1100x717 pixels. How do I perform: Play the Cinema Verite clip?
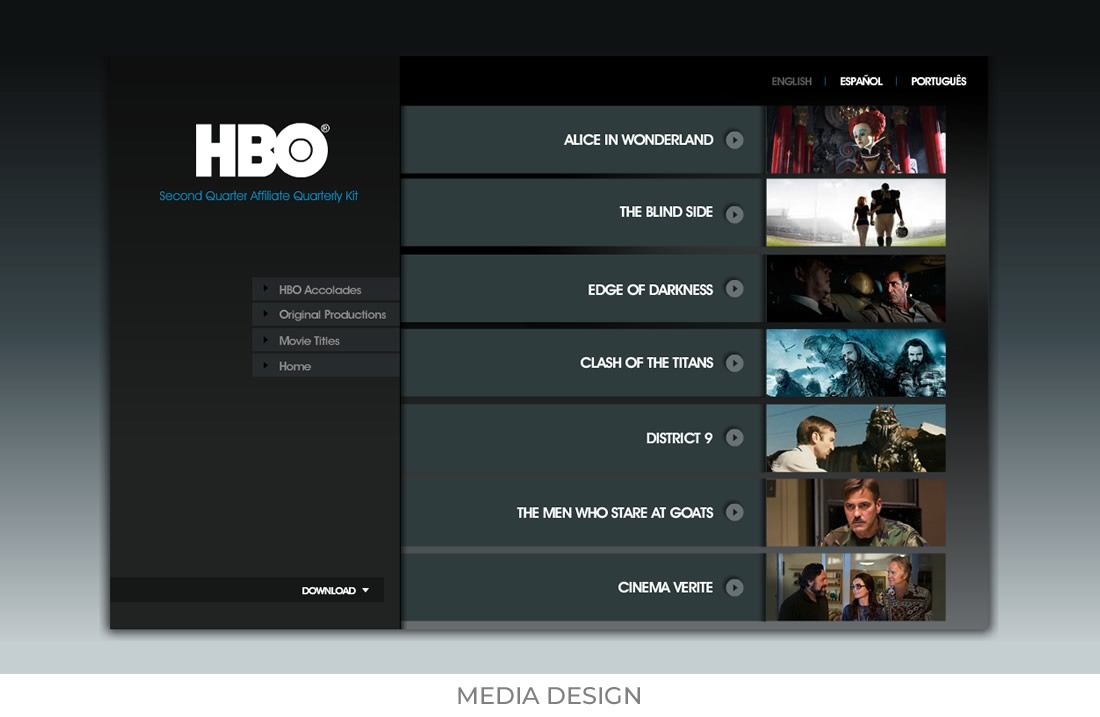point(735,587)
